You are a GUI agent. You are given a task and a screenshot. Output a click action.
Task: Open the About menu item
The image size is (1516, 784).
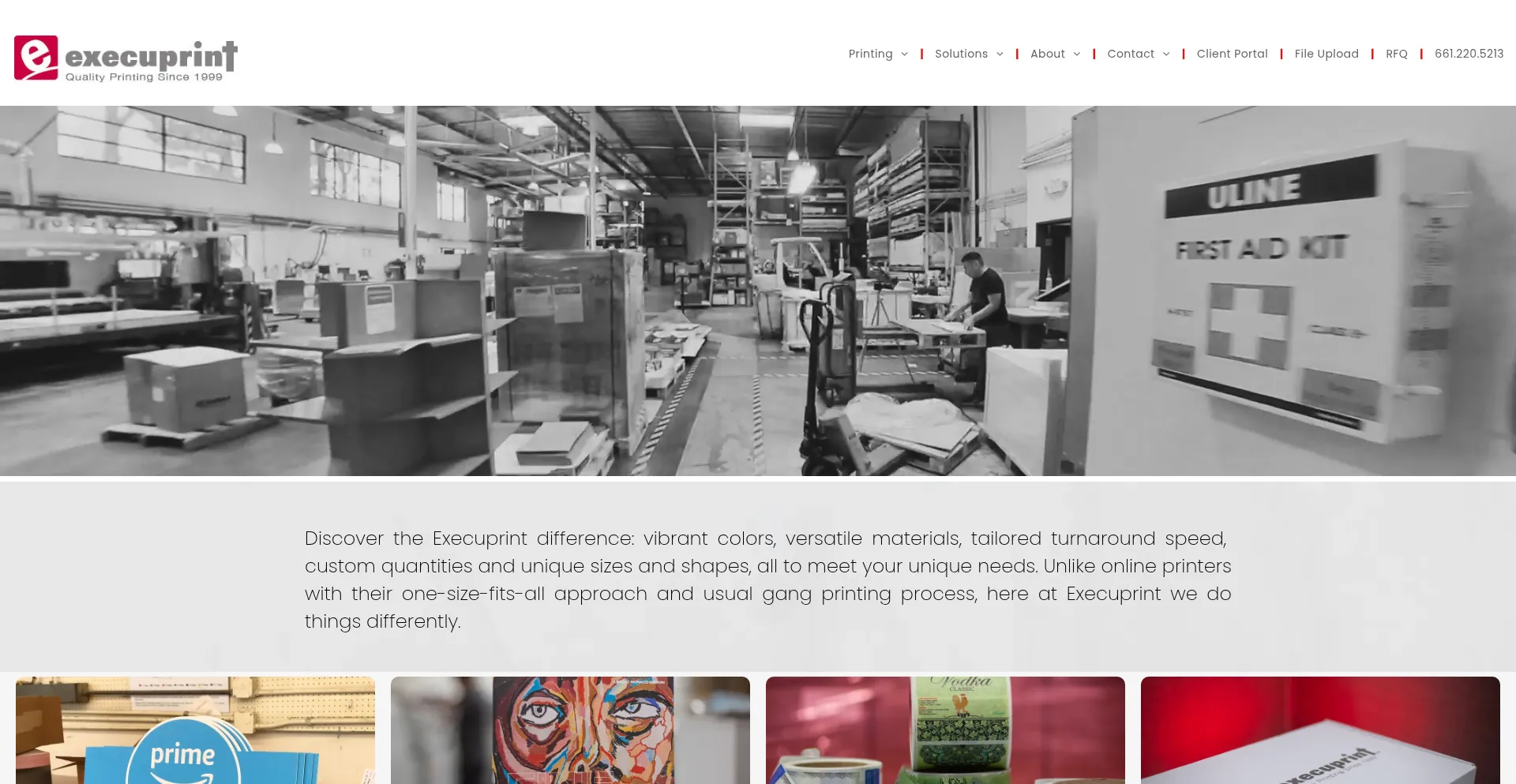[x=1047, y=54]
